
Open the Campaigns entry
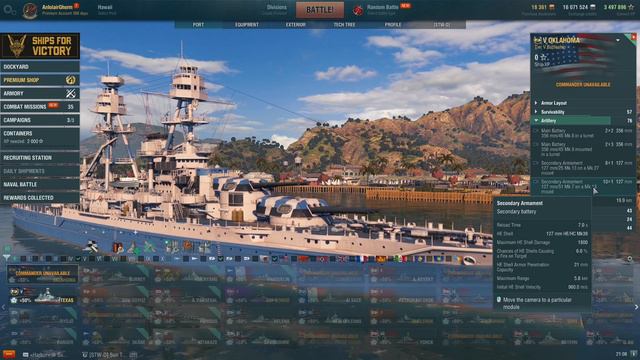coord(40,120)
